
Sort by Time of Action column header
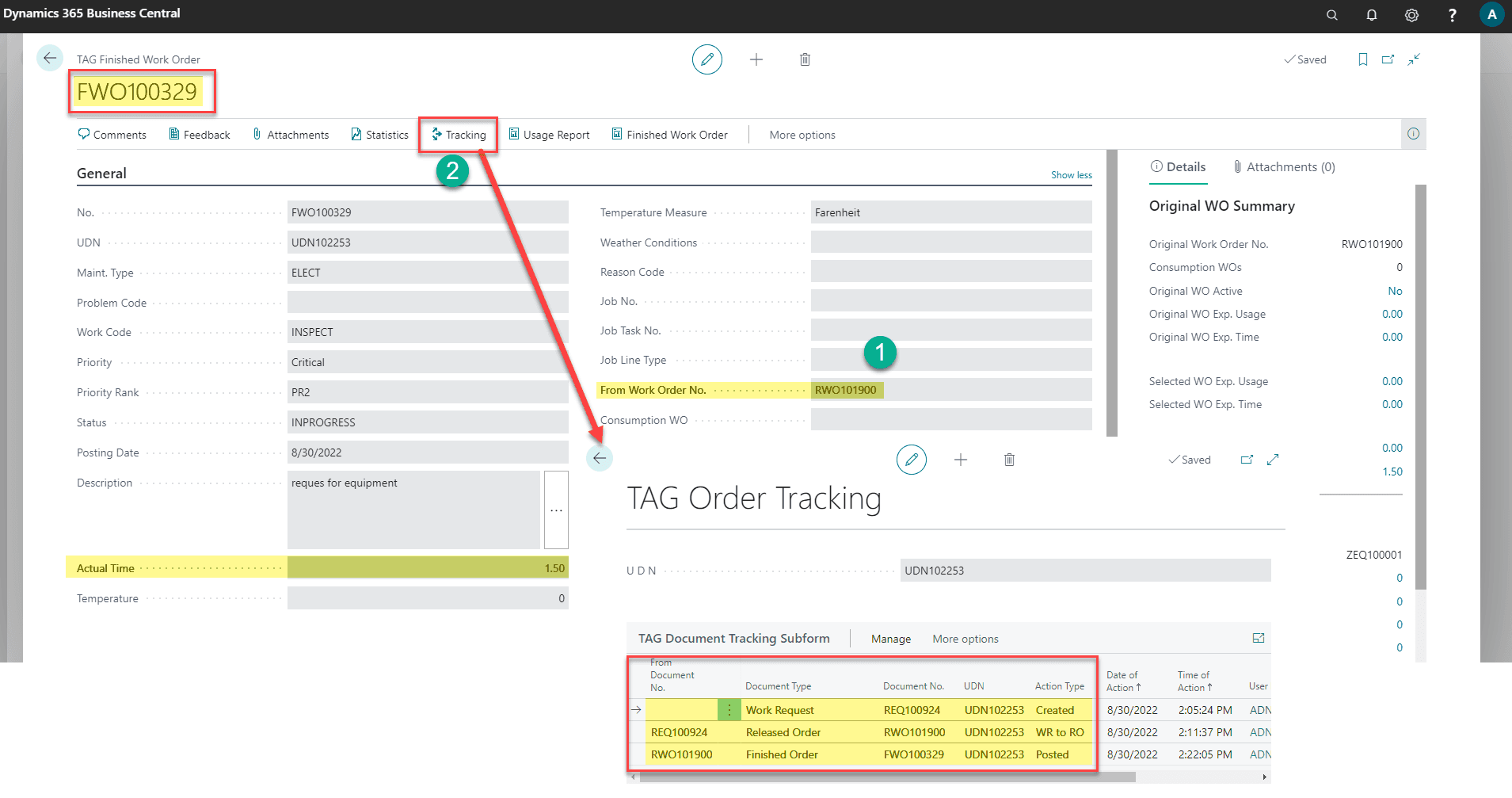[1194, 682]
